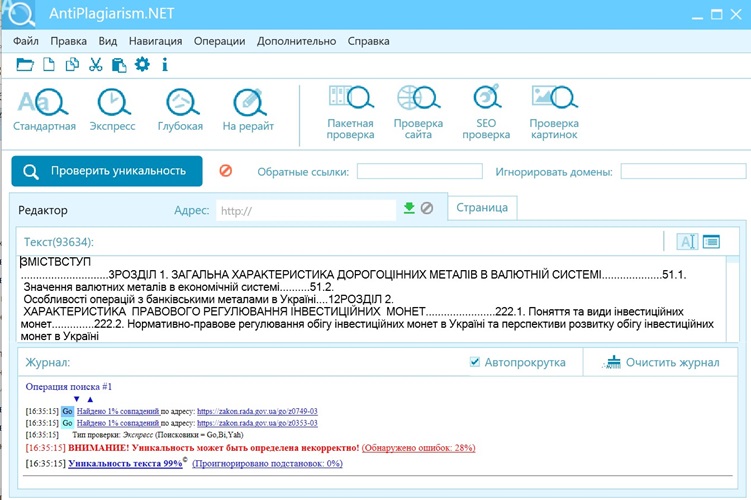Click the 'Текст(93634):' label
Screen dimensions: 751x500
pos(59,242)
